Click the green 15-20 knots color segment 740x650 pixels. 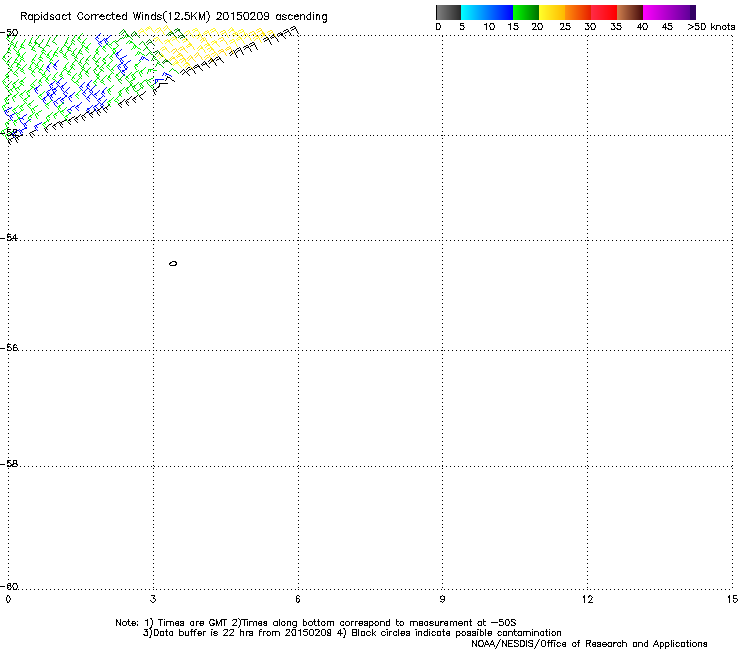[526, 12]
